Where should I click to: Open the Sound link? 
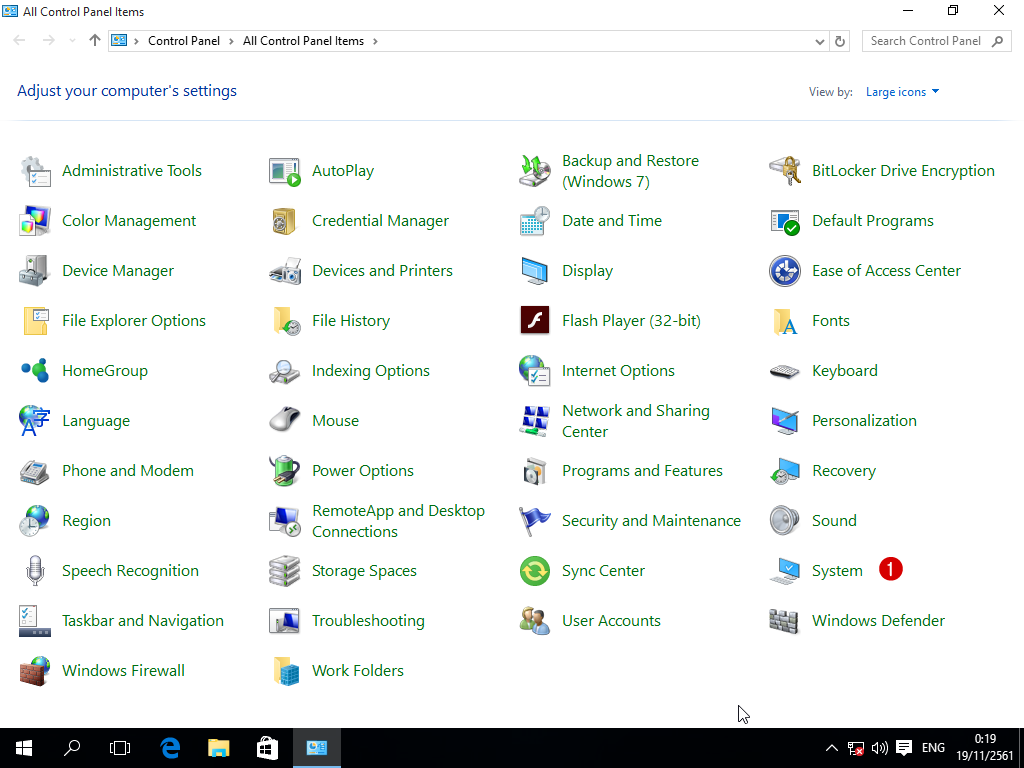tap(835, 521)
